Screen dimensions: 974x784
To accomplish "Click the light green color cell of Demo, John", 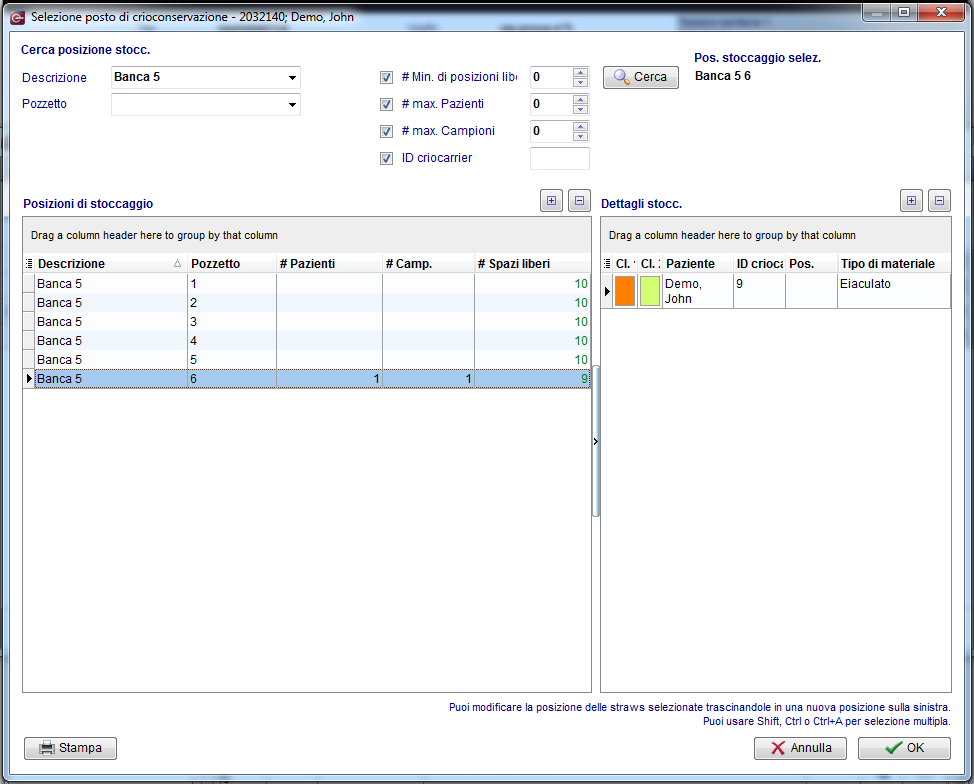I will click(x=650, y=291).
